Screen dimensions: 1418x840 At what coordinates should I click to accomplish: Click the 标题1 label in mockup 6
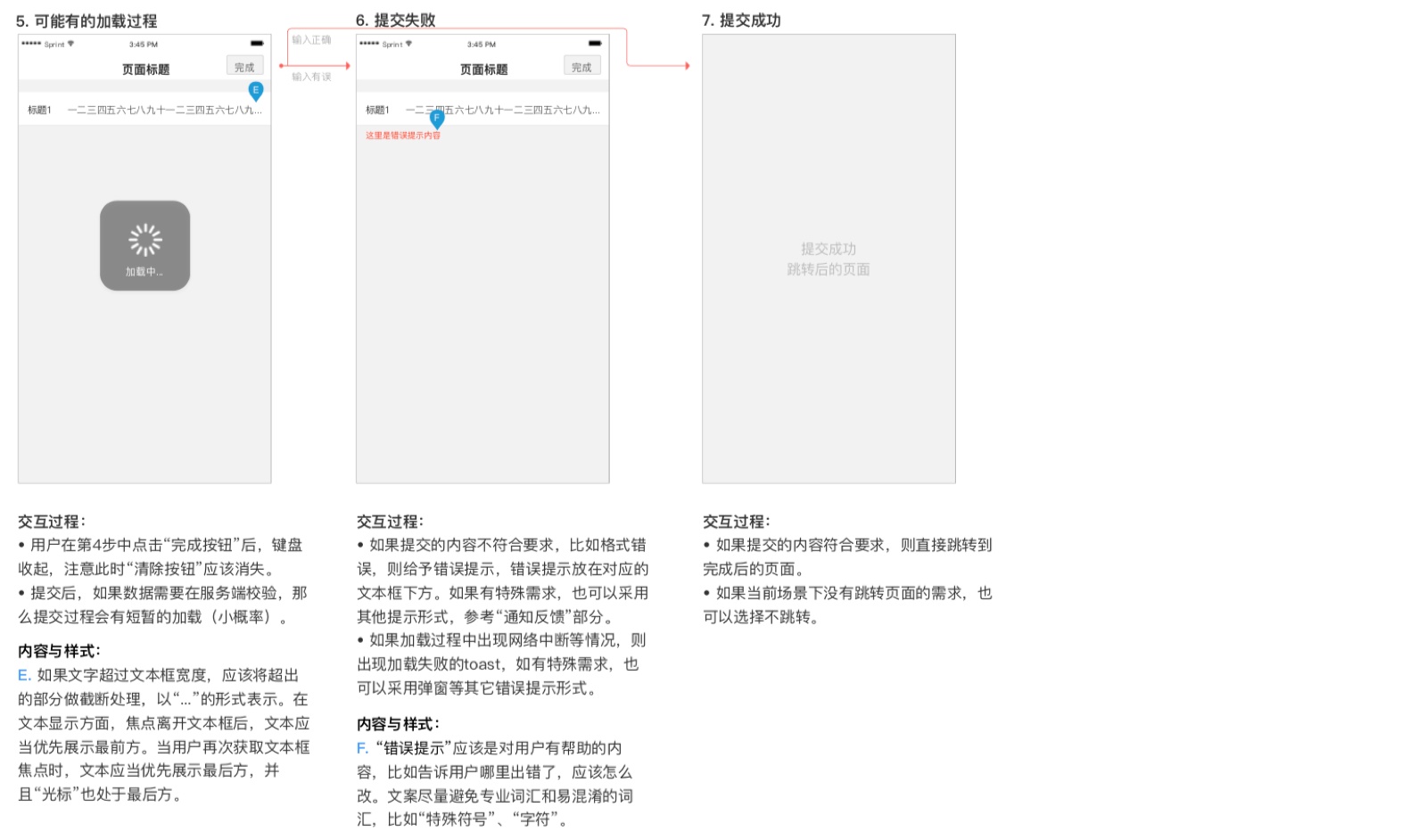377,111
